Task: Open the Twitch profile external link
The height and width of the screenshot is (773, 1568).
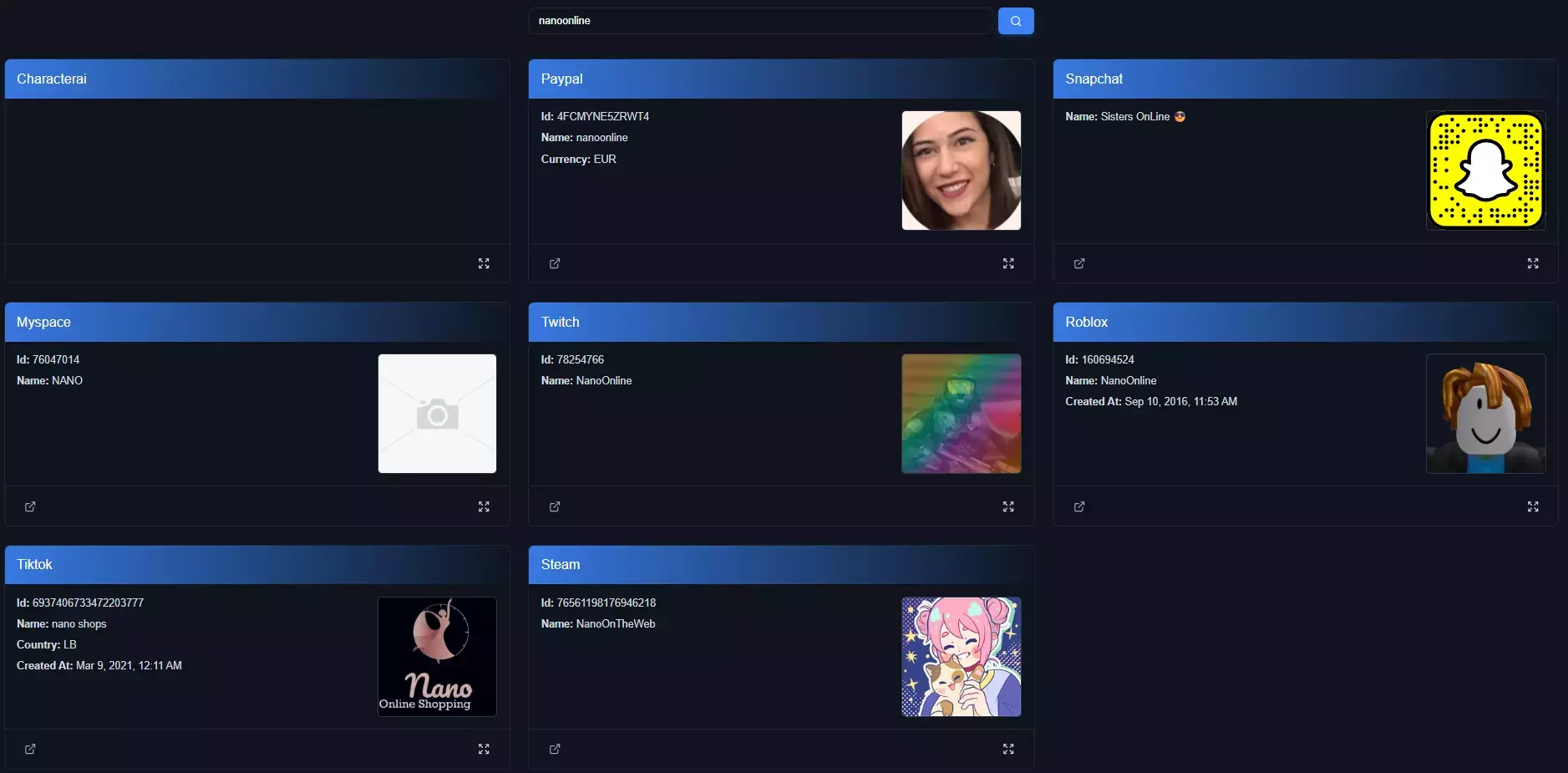Action: (x=555, y=506)
